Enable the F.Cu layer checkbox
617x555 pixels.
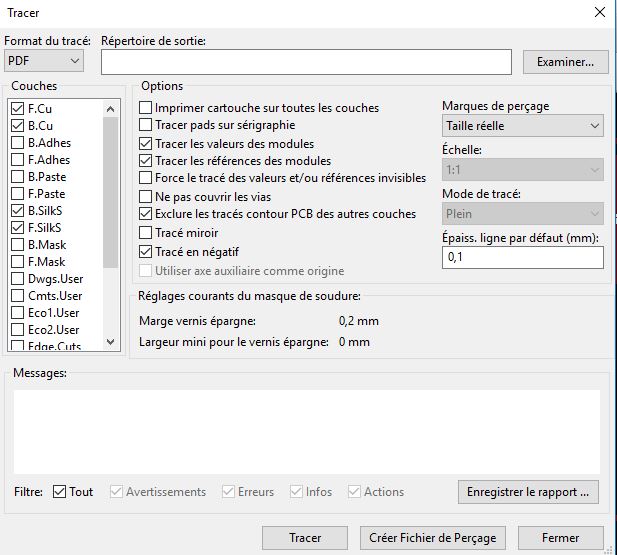pyautogui.click(x=18, y=109)
